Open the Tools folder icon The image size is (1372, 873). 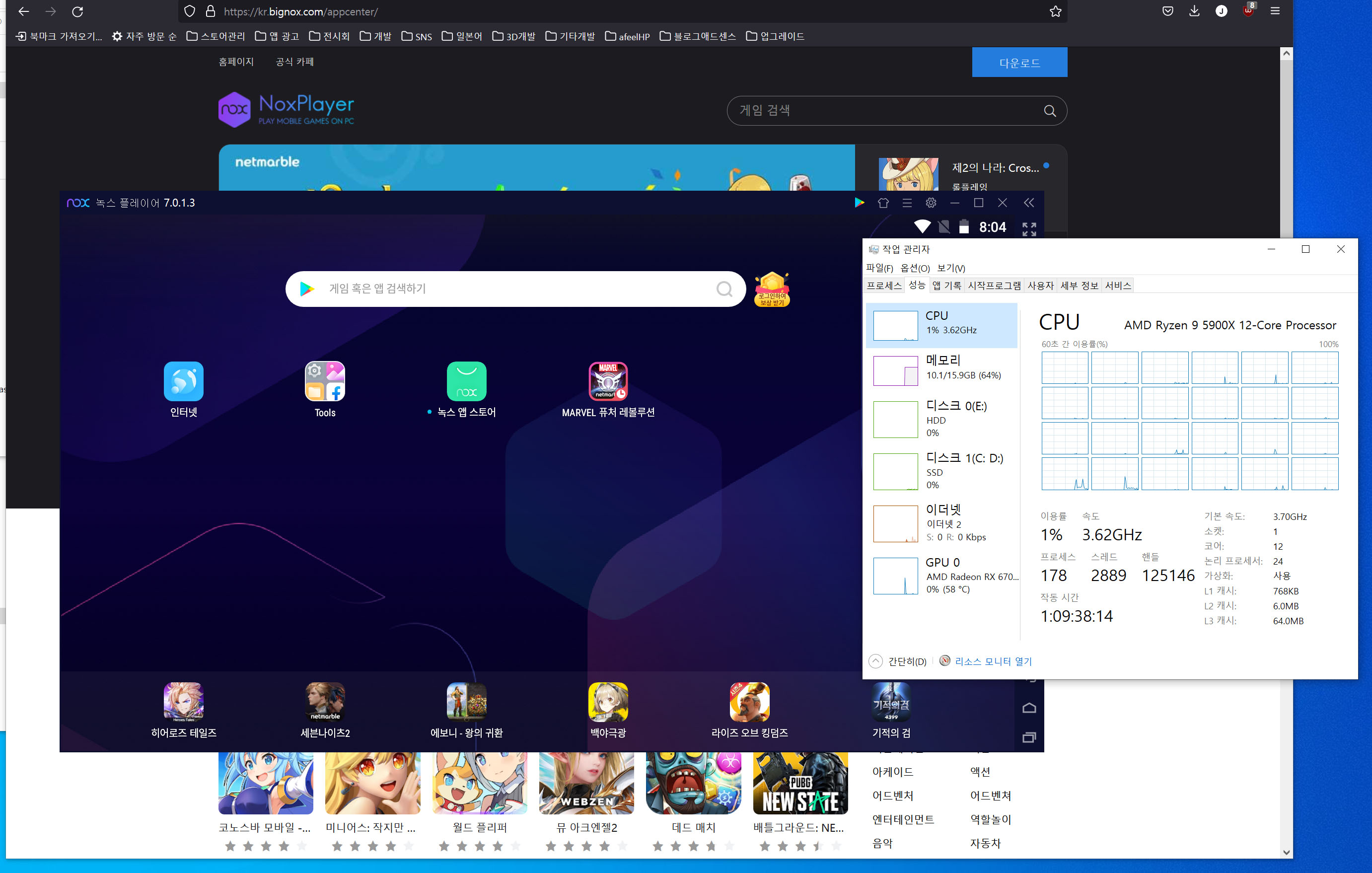(325, 381)
